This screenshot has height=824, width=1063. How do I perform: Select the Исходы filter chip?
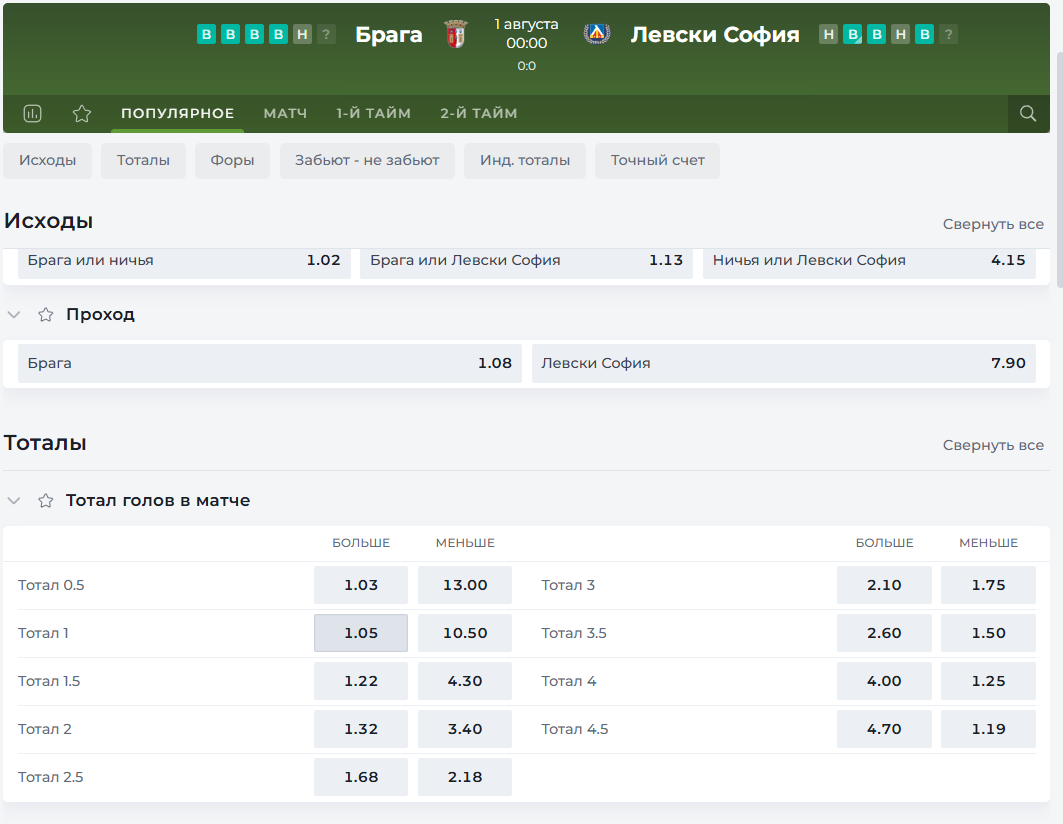pyautogui.click(x=47, y=161)
